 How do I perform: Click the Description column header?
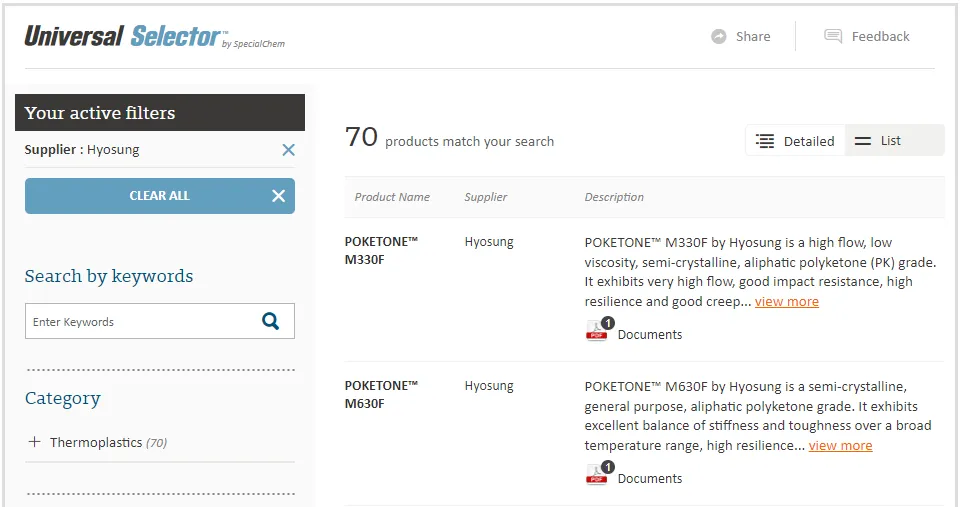614,197
